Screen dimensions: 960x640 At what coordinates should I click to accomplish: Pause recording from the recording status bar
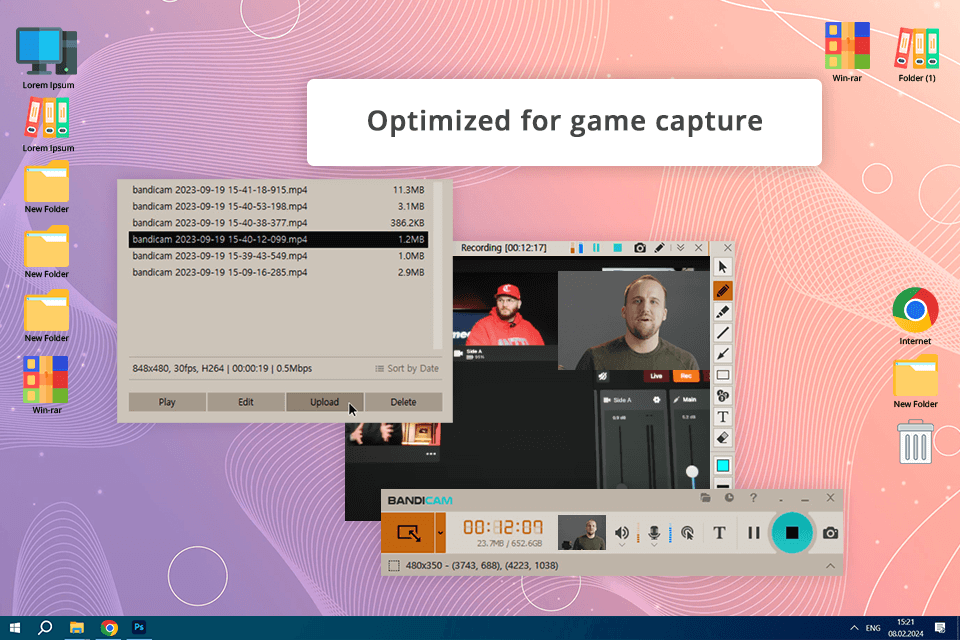[596, 248]
